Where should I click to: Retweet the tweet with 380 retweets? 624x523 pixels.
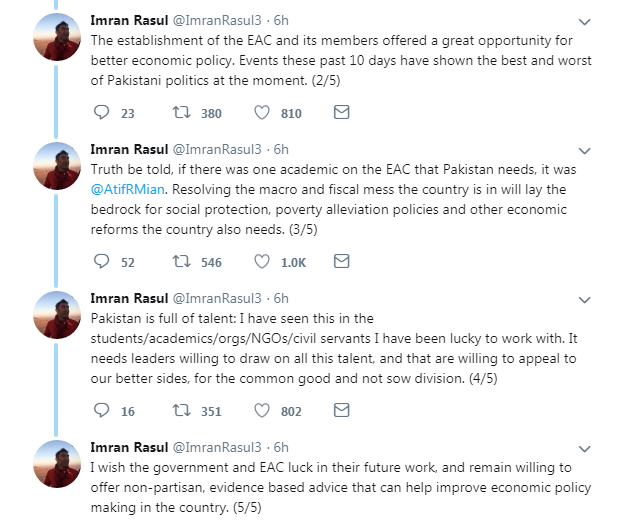pyautogui.click(x=181, y=113)
